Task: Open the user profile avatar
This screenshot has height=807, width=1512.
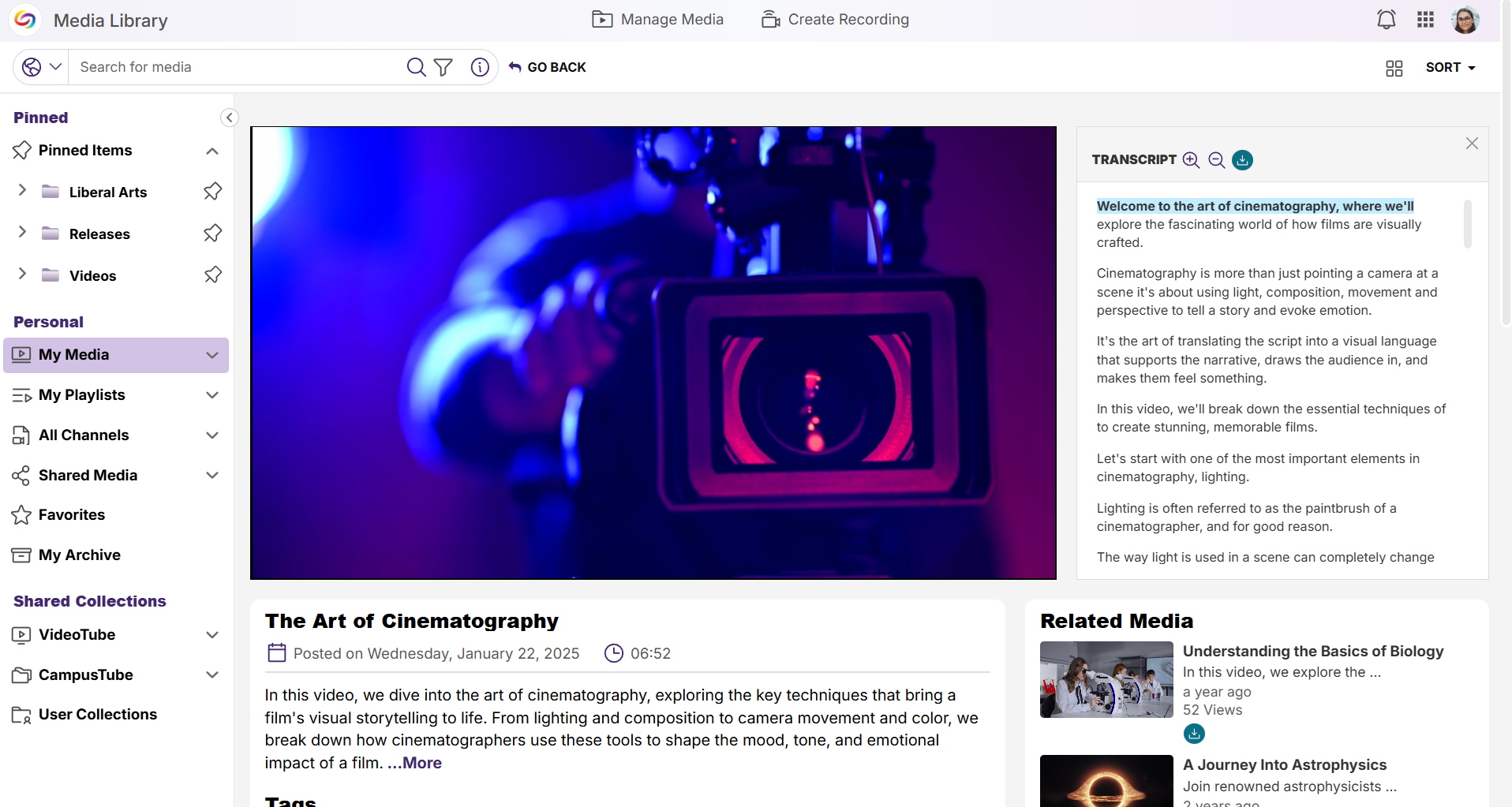Action: tap(1465, 20)
